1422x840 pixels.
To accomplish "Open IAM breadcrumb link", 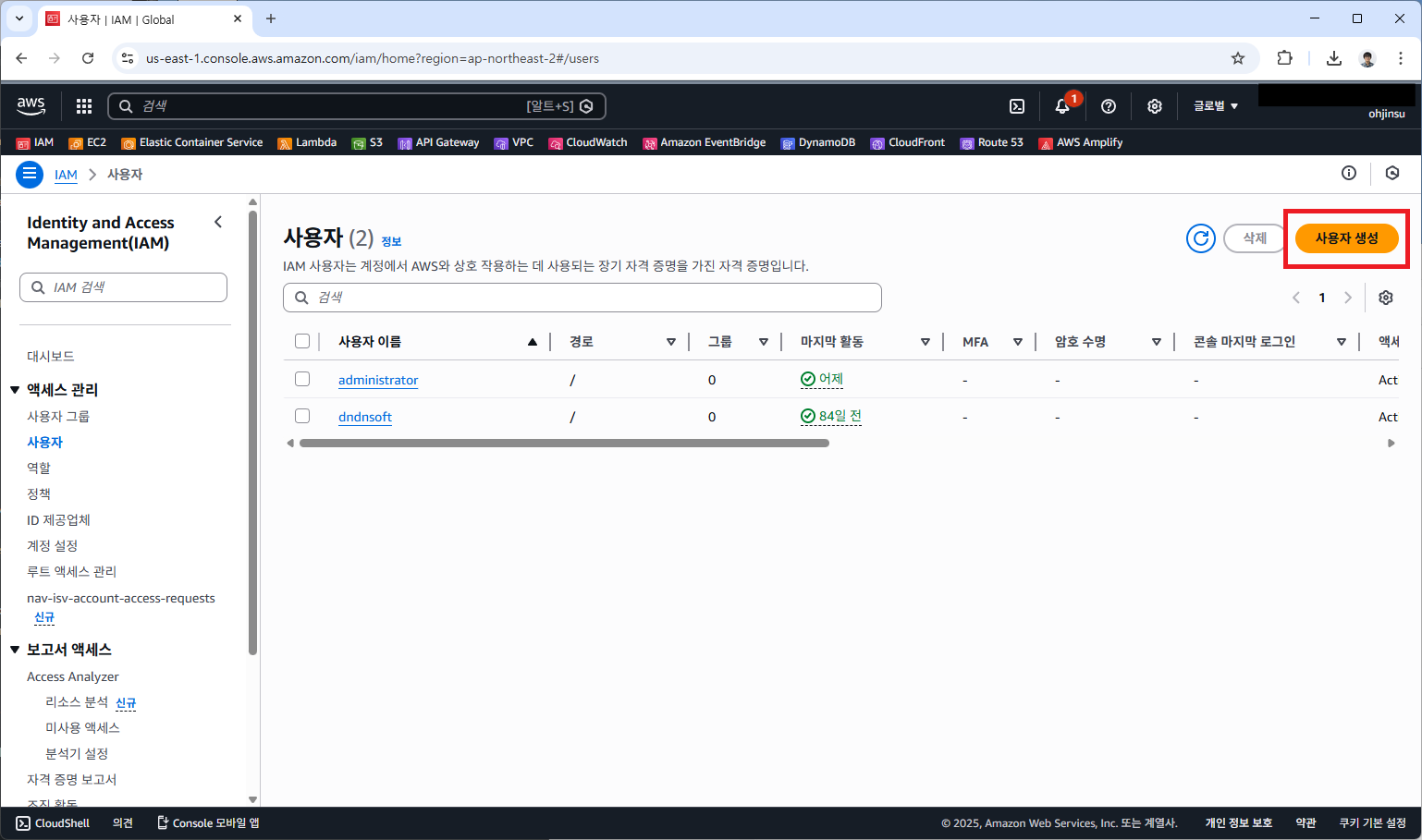I will tap(66, 174).
